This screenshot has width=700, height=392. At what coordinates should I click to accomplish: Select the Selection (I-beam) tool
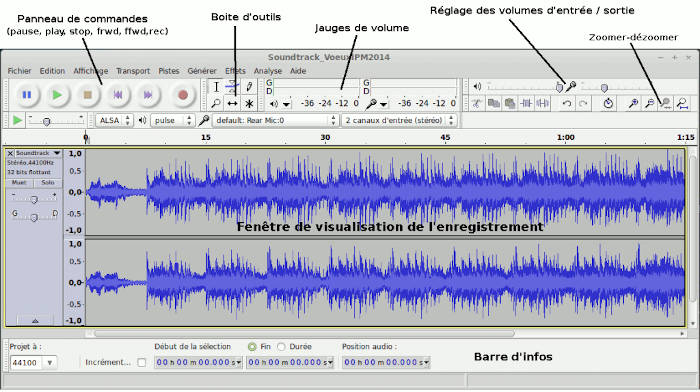point(216,87)
